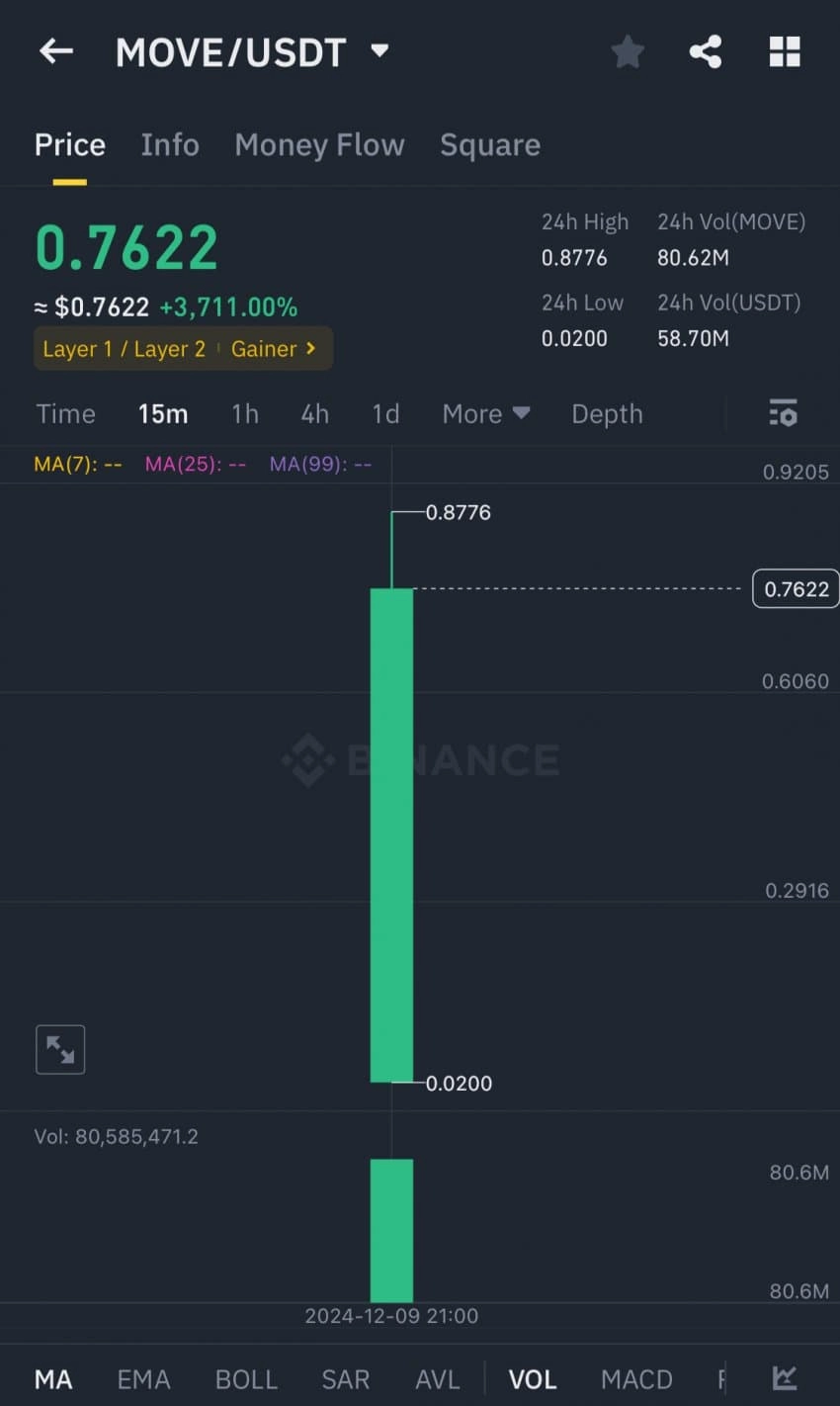840x1406 pixels.
Task: Open the Money Flow tab
Action: pyautogui.click(x=319, y=145)
